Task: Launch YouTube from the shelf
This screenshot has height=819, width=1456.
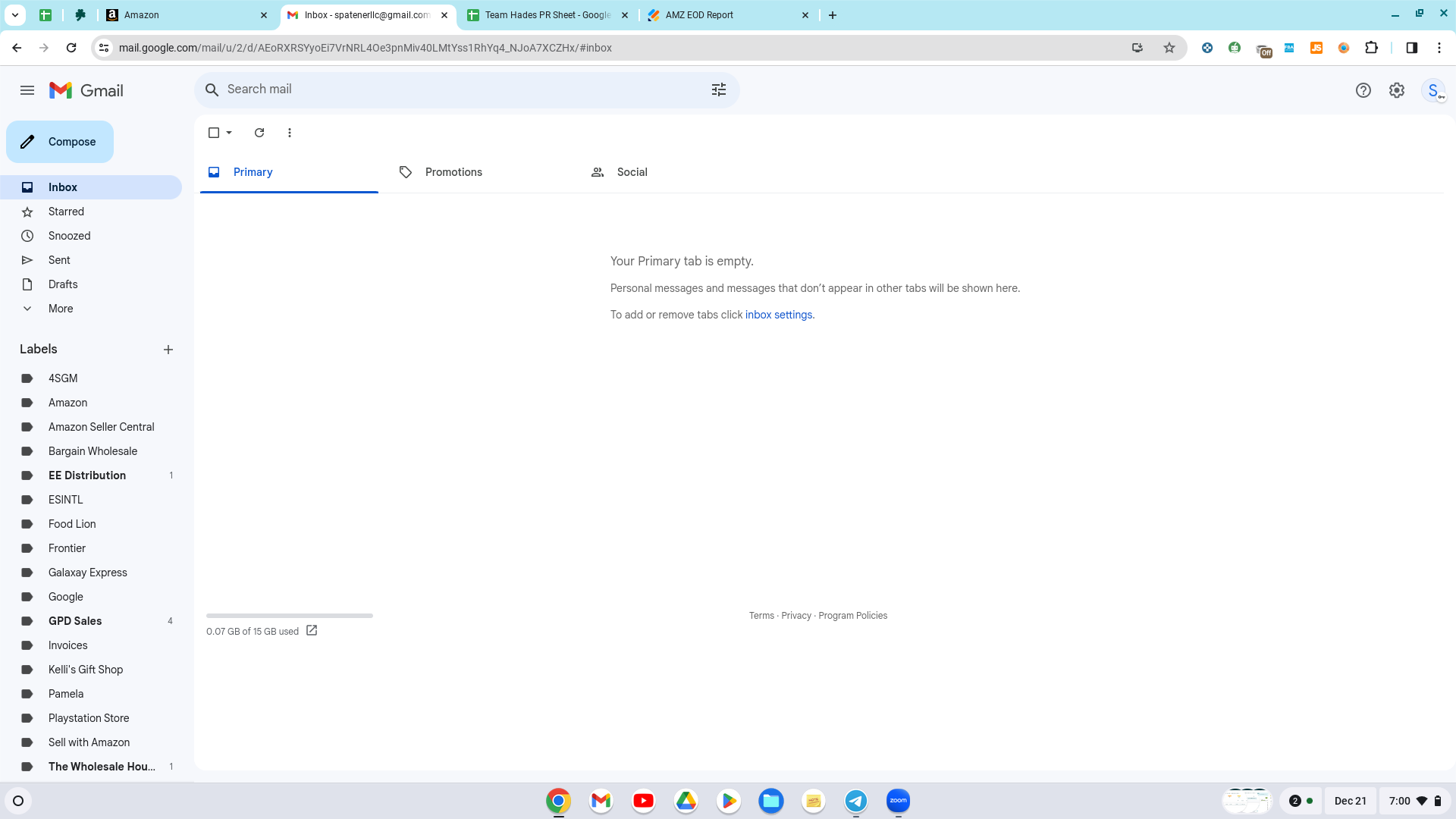Action: [x=644, y=801]
